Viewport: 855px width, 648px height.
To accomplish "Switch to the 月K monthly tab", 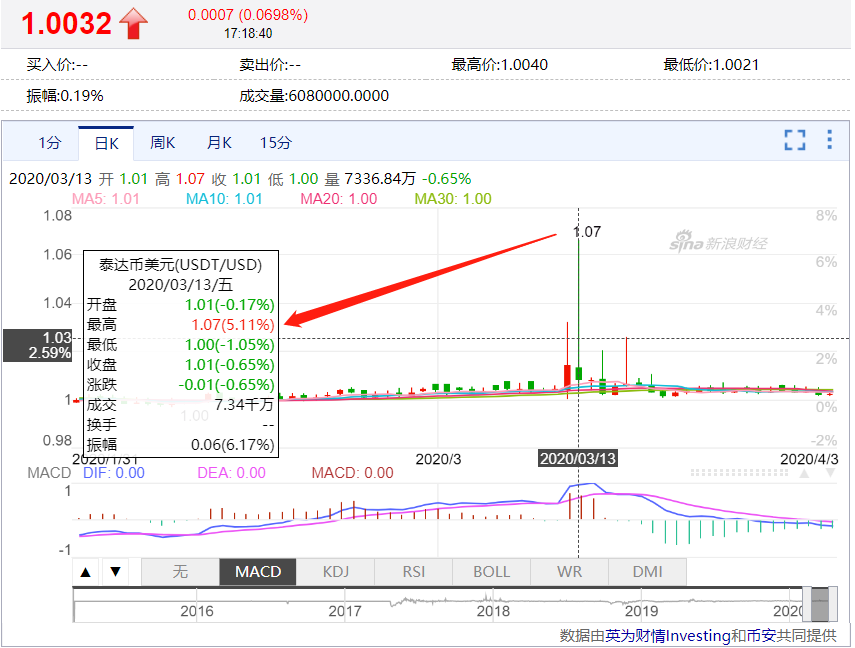I will pos(218,143).
